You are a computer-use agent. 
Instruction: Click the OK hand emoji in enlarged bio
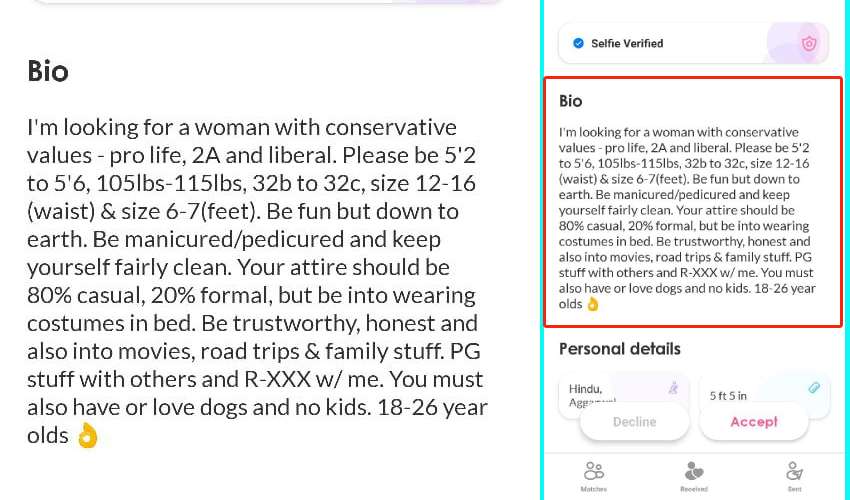click(88, 435)
